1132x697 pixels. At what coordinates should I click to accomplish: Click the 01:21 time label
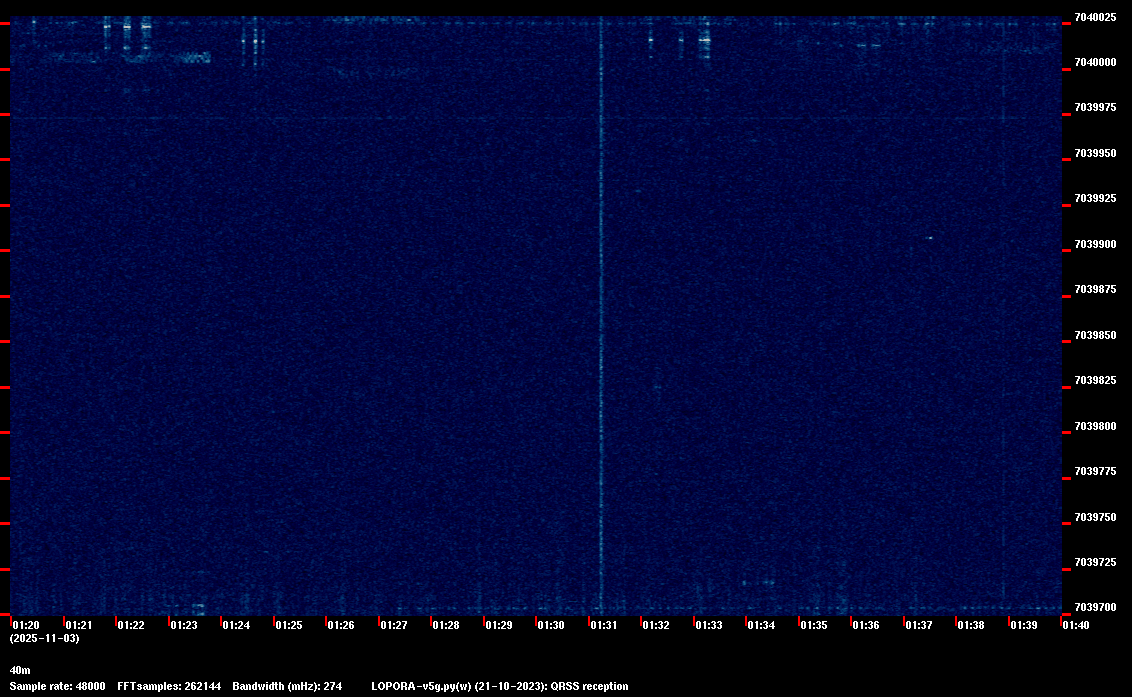79,625
